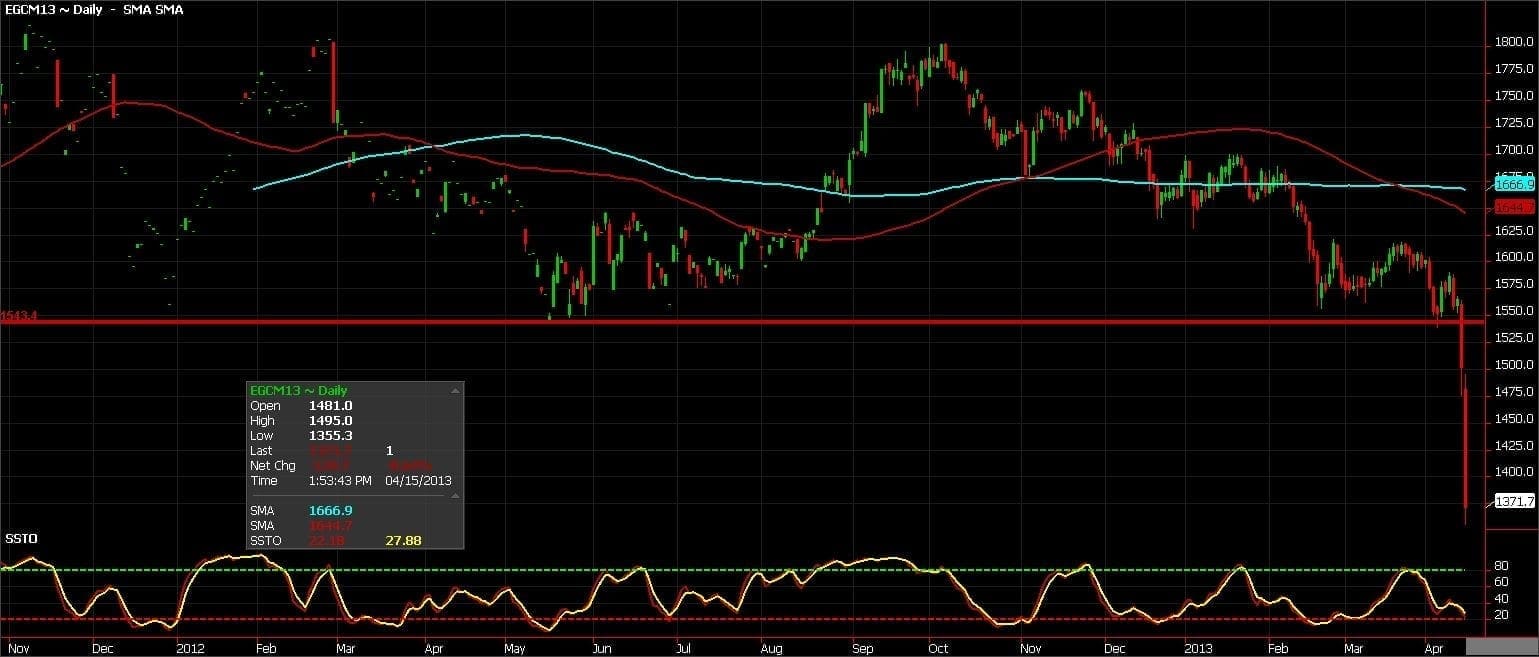
Task: Click the SSTO indicator panel label
Action: 21,539
